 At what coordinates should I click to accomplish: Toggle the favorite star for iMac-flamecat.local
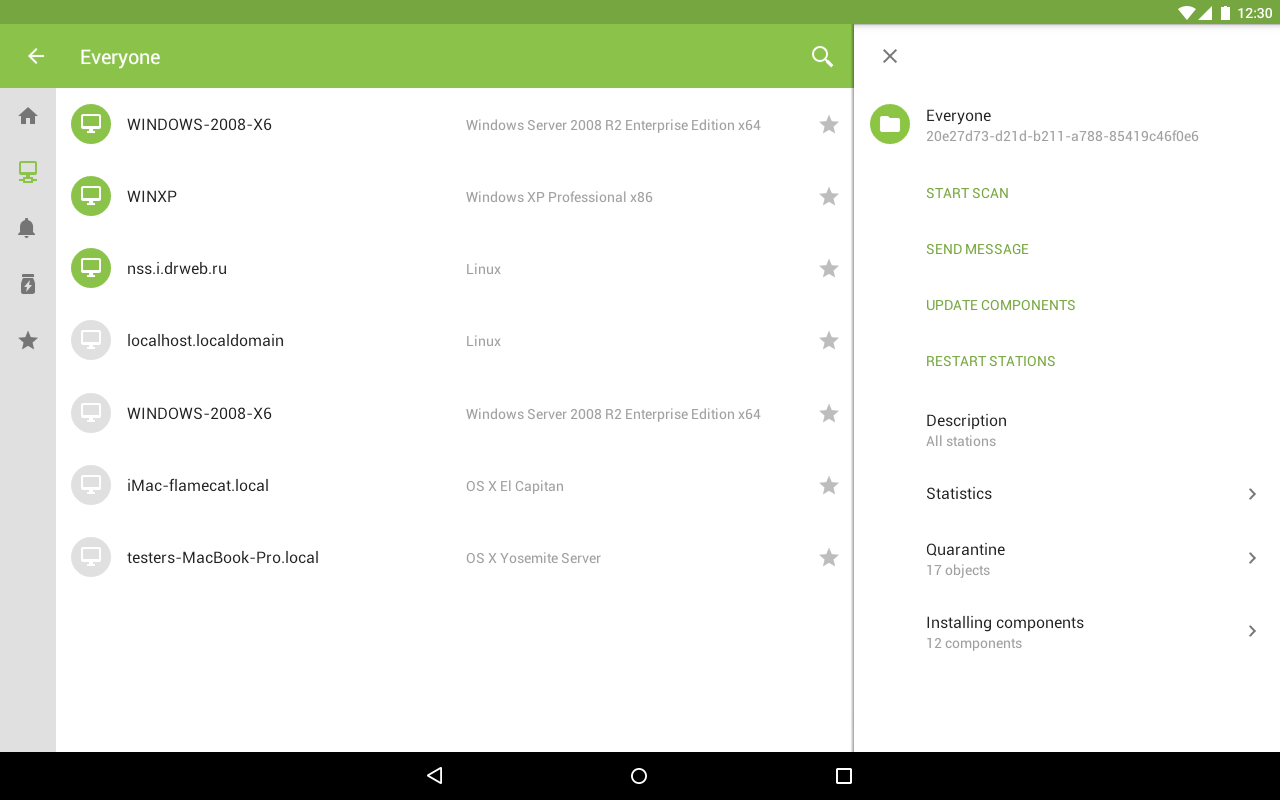tap(829, 485)
